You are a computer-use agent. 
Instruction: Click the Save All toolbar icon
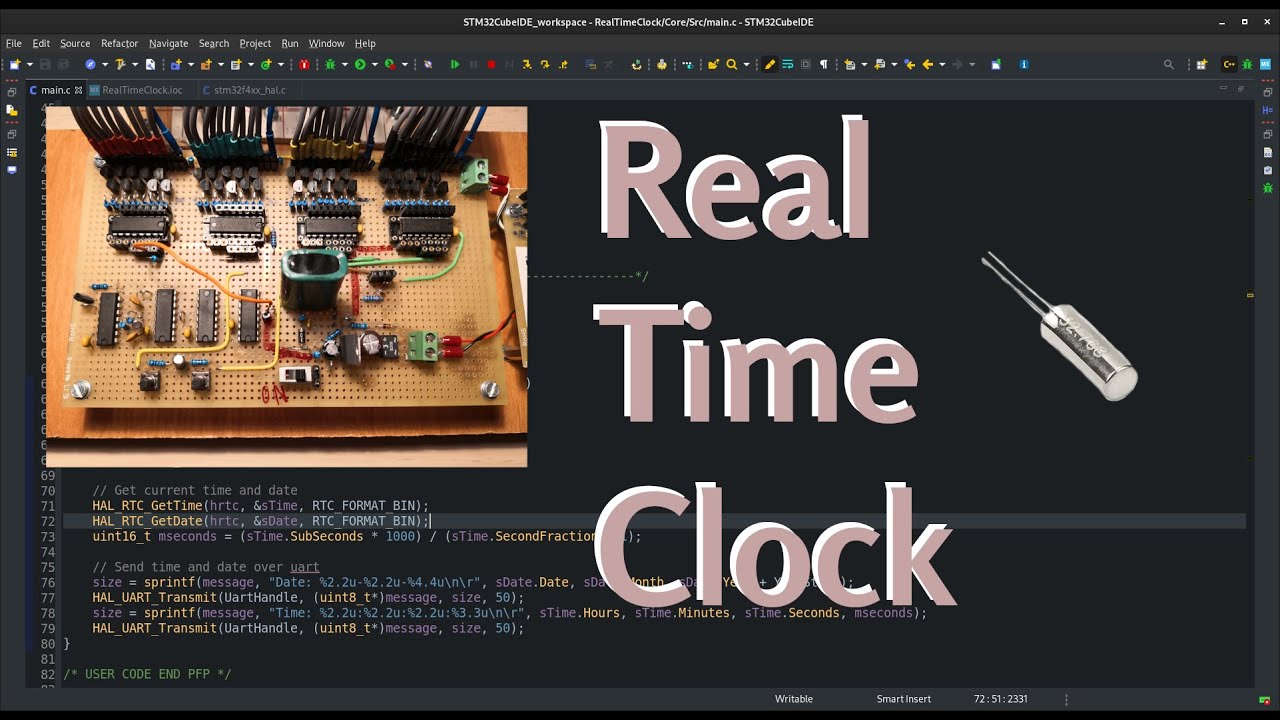(63, 64)
